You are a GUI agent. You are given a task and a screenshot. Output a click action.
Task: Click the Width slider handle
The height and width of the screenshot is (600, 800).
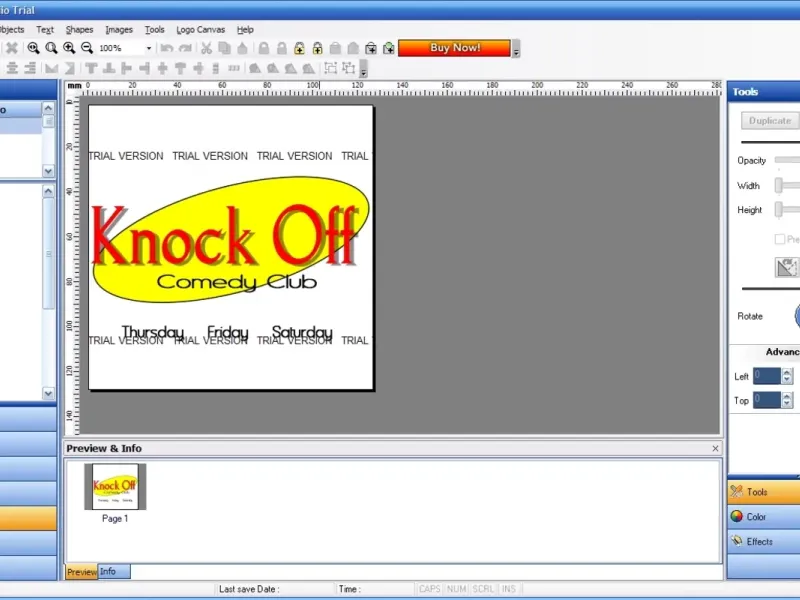coord(779,185)
